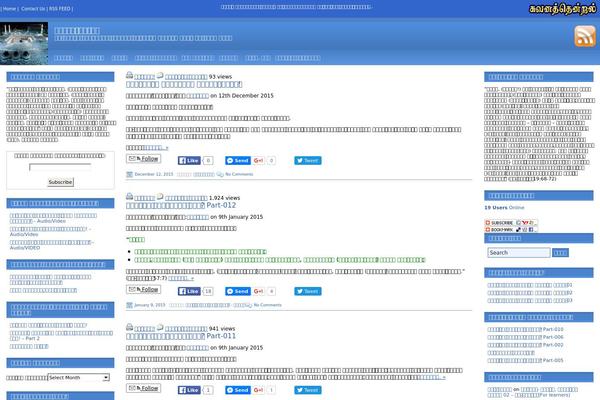
Task: Click Google +1 on the 12th December post
Action: pyautogui.click(x=259, y=160)
